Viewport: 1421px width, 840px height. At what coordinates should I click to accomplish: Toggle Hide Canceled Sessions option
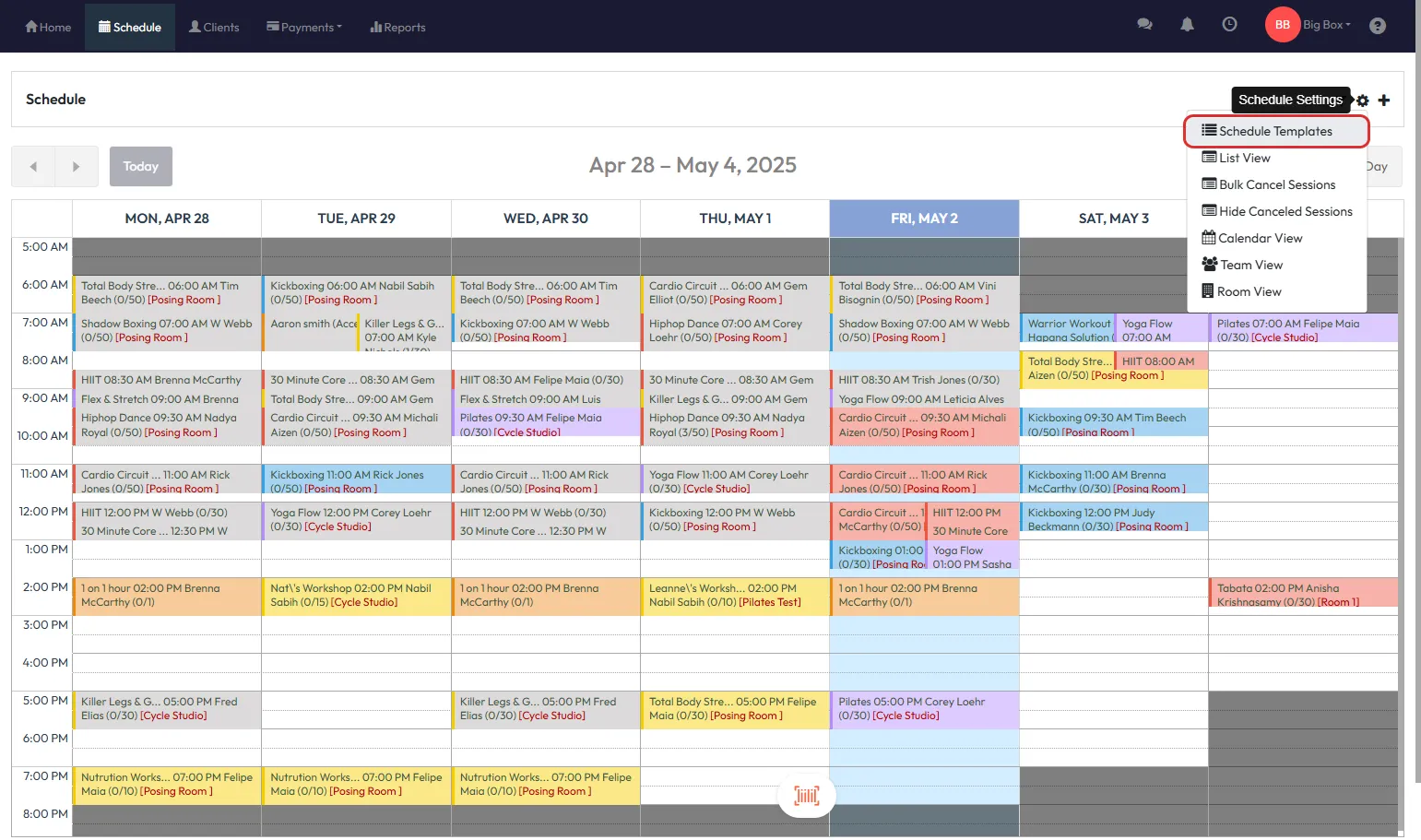[1276, 211]
